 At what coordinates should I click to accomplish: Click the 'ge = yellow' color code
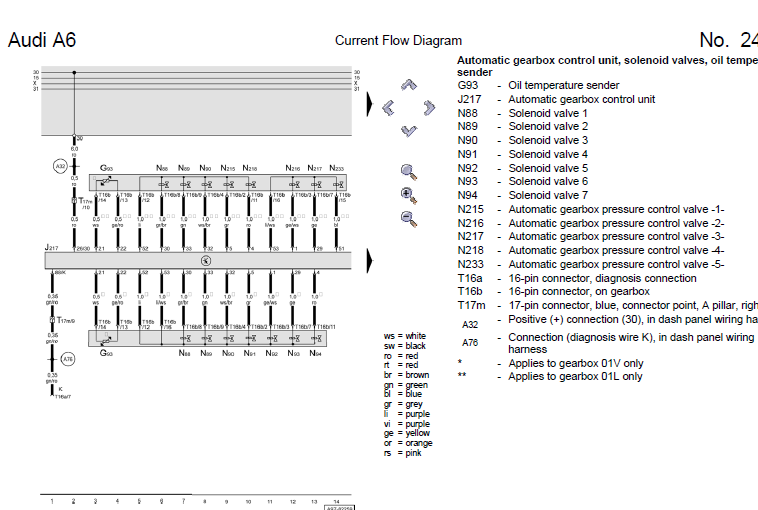[x=407, y=434]
